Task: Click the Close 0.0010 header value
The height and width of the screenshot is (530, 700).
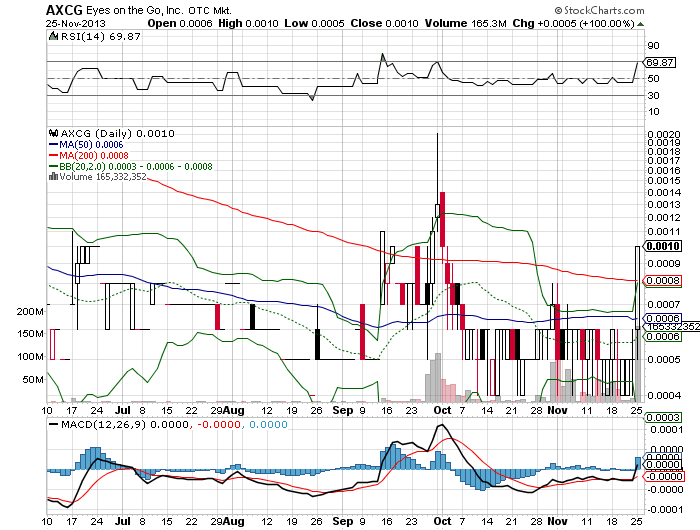Action: 384,23
